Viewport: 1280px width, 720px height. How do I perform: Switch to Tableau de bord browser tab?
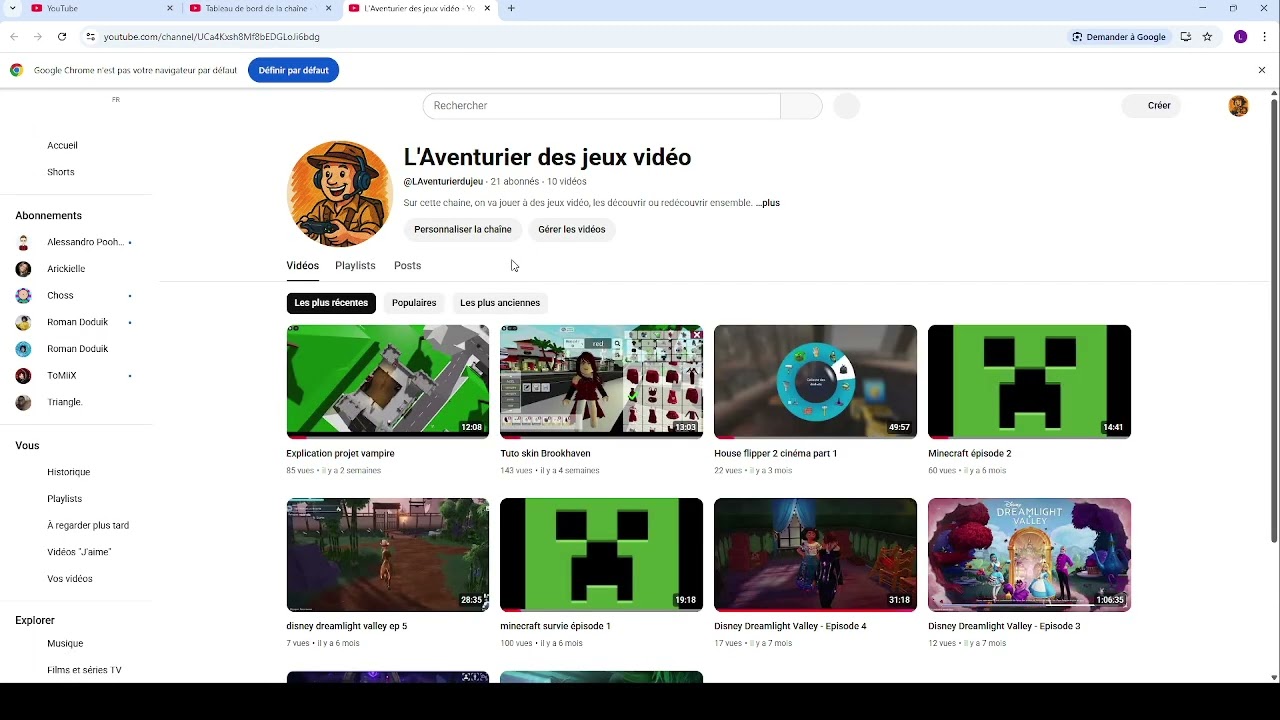pos(258,8)
